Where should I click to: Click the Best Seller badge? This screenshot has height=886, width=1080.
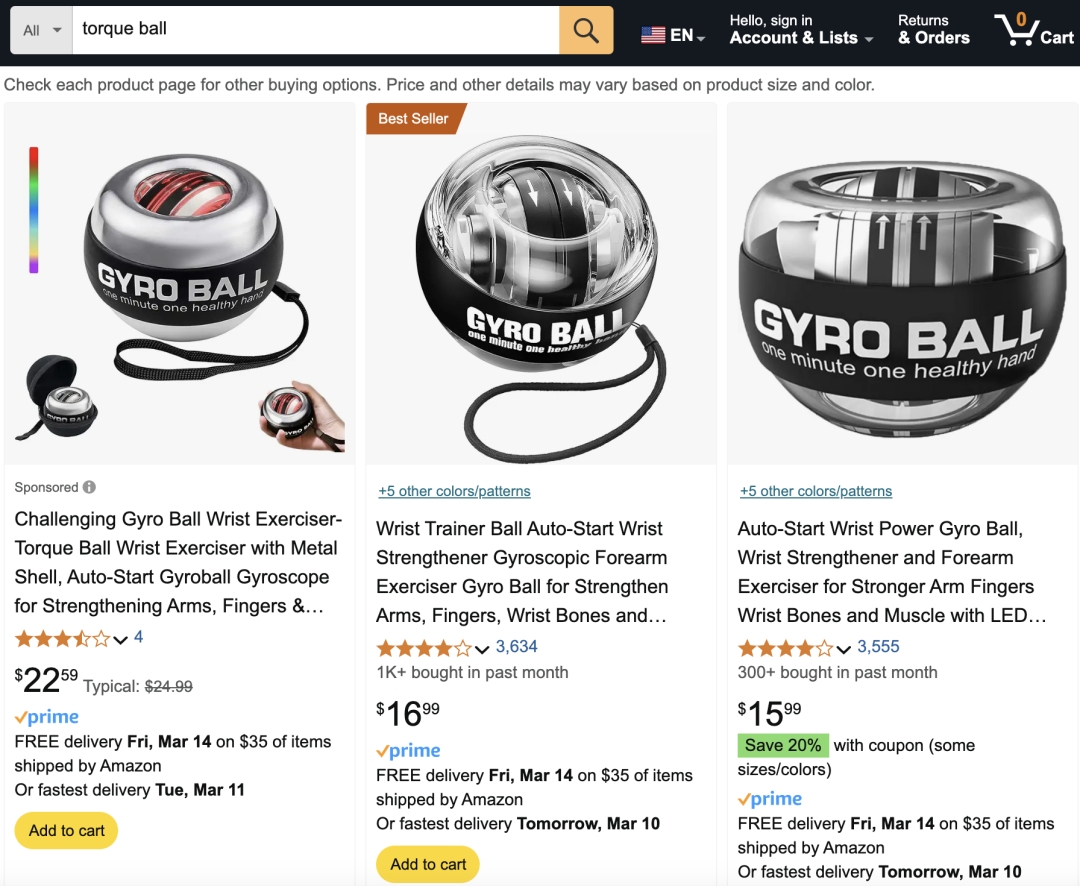[413, 118]
